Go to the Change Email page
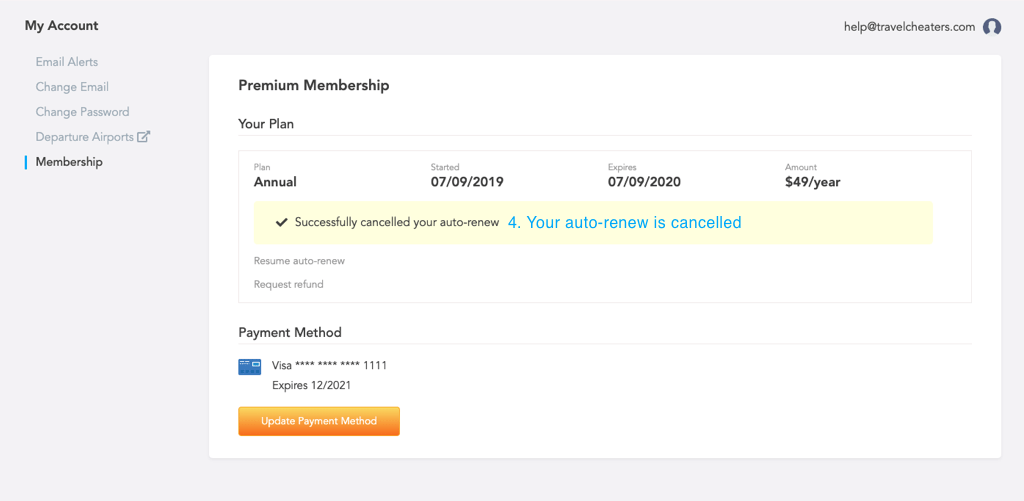Screen dimensions: 1024x501 (x=72, y=87)
